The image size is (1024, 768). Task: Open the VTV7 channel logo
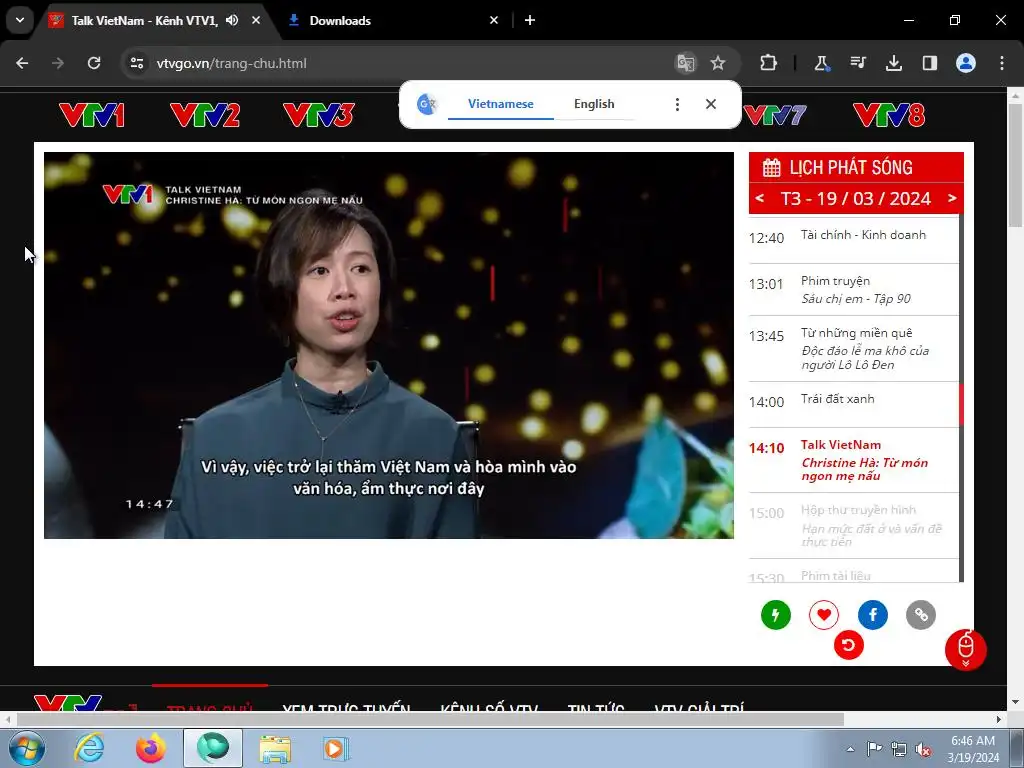click(776, 115)
